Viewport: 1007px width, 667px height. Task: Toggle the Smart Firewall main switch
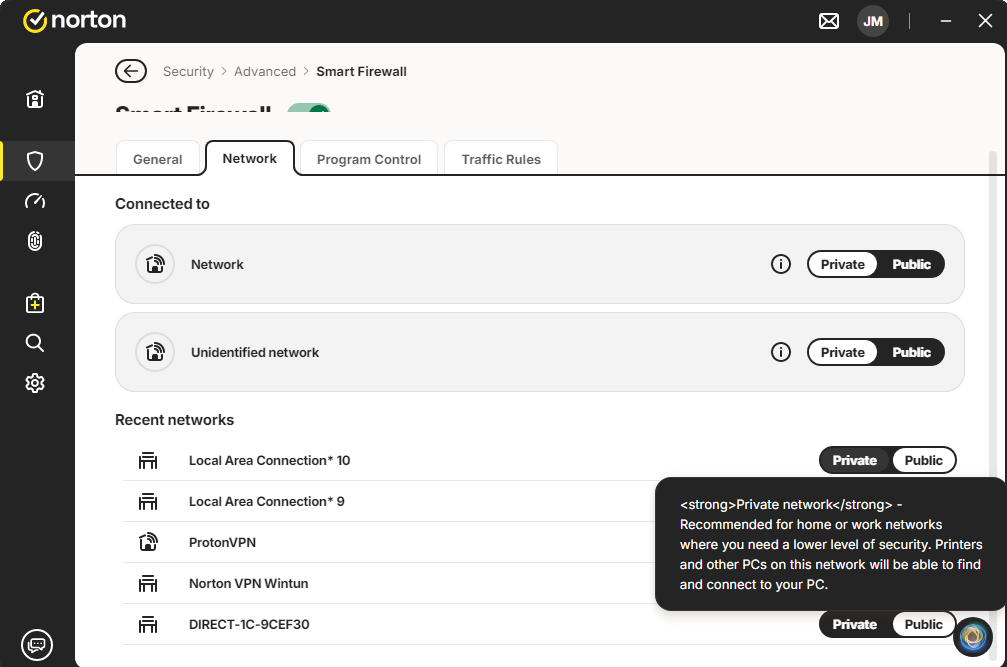click(309, 109)
